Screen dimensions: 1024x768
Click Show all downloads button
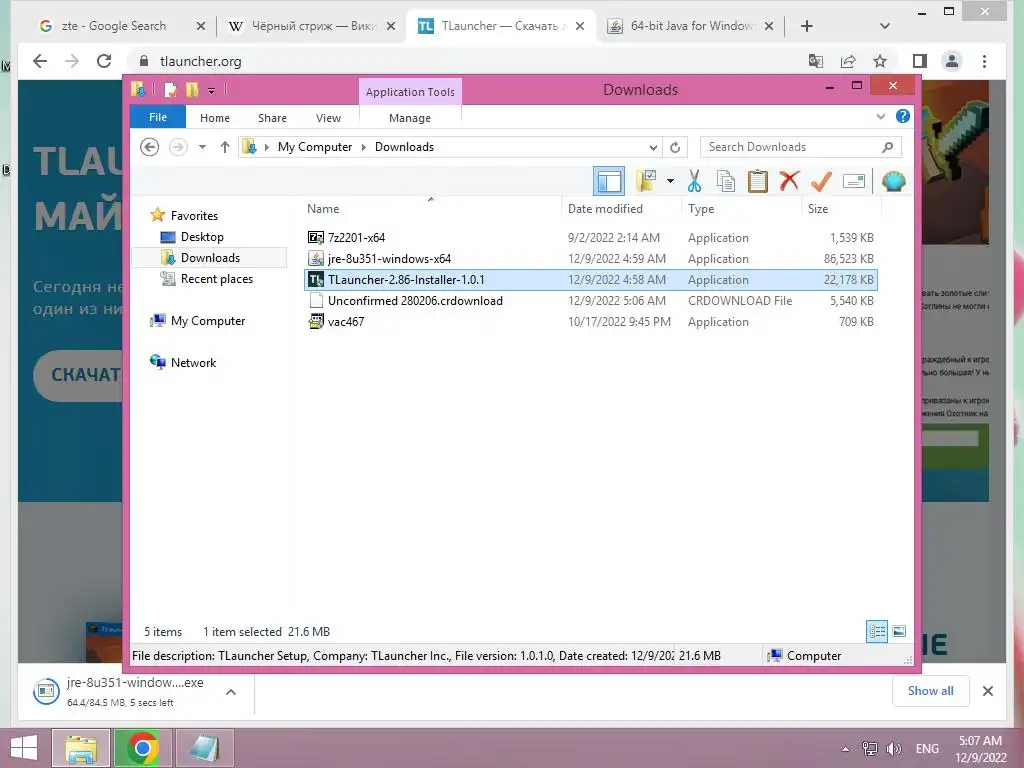click(x=931, y=691)
